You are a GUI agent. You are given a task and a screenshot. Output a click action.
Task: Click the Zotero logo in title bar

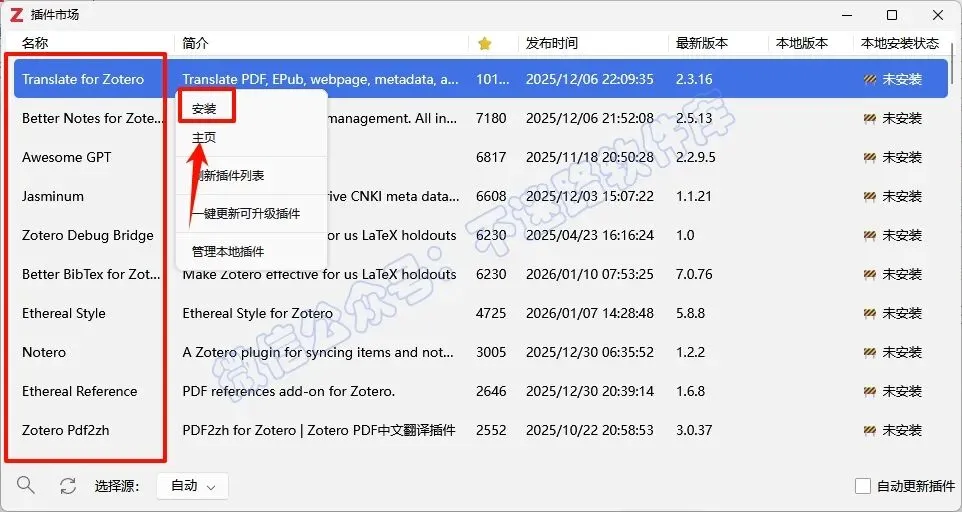pyautogui.click(x=17, y=15)
